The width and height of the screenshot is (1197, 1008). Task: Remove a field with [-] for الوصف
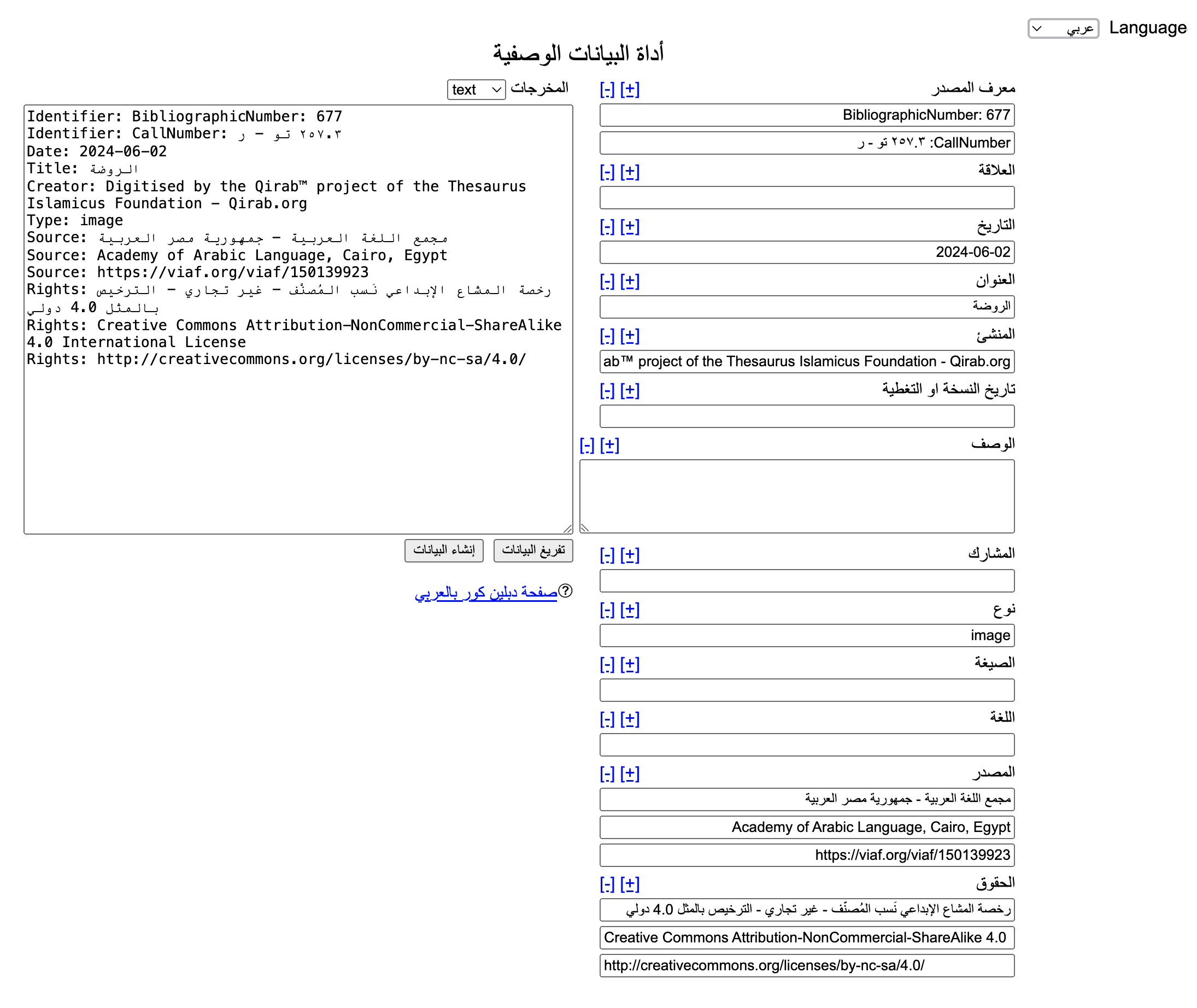(x=587, y=446)
